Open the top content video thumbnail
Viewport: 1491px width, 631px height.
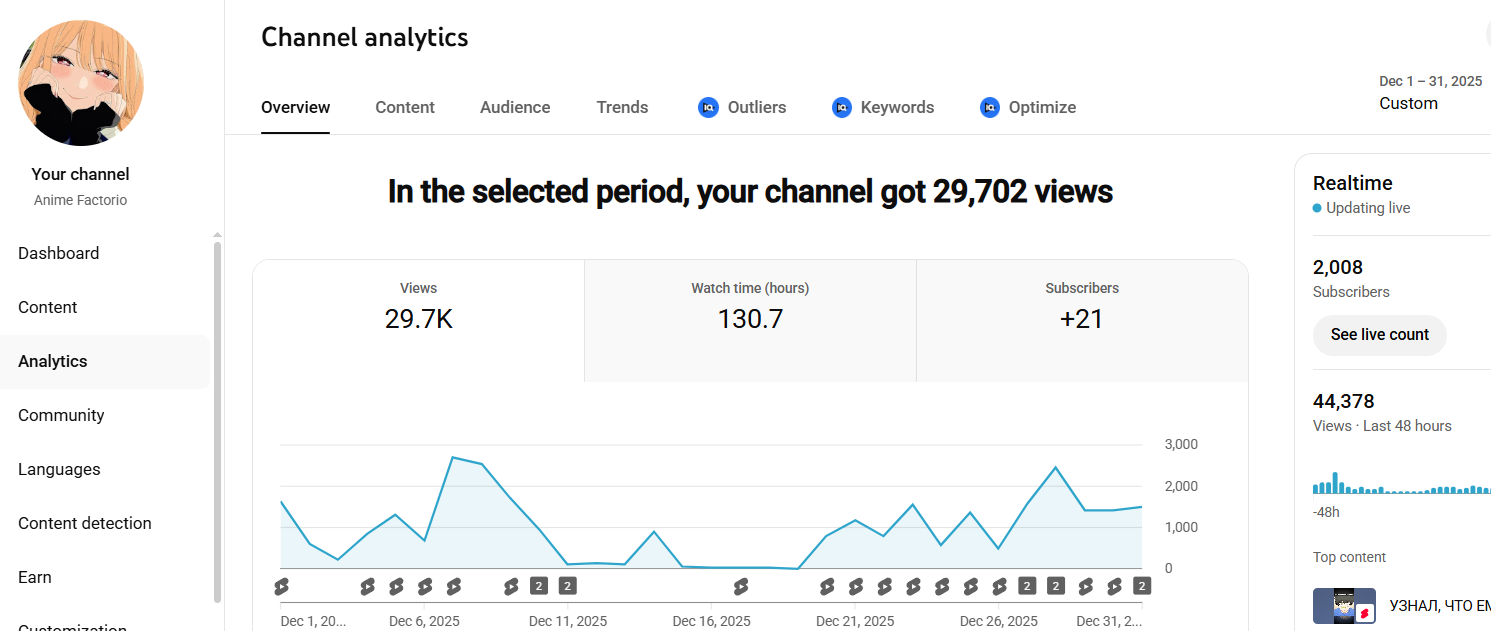click(x=1344, y=606)
